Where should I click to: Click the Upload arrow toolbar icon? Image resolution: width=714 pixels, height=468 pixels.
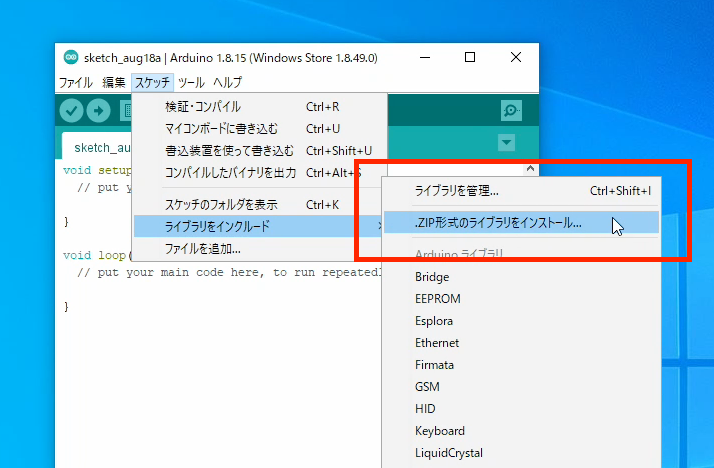click(98, 110)
